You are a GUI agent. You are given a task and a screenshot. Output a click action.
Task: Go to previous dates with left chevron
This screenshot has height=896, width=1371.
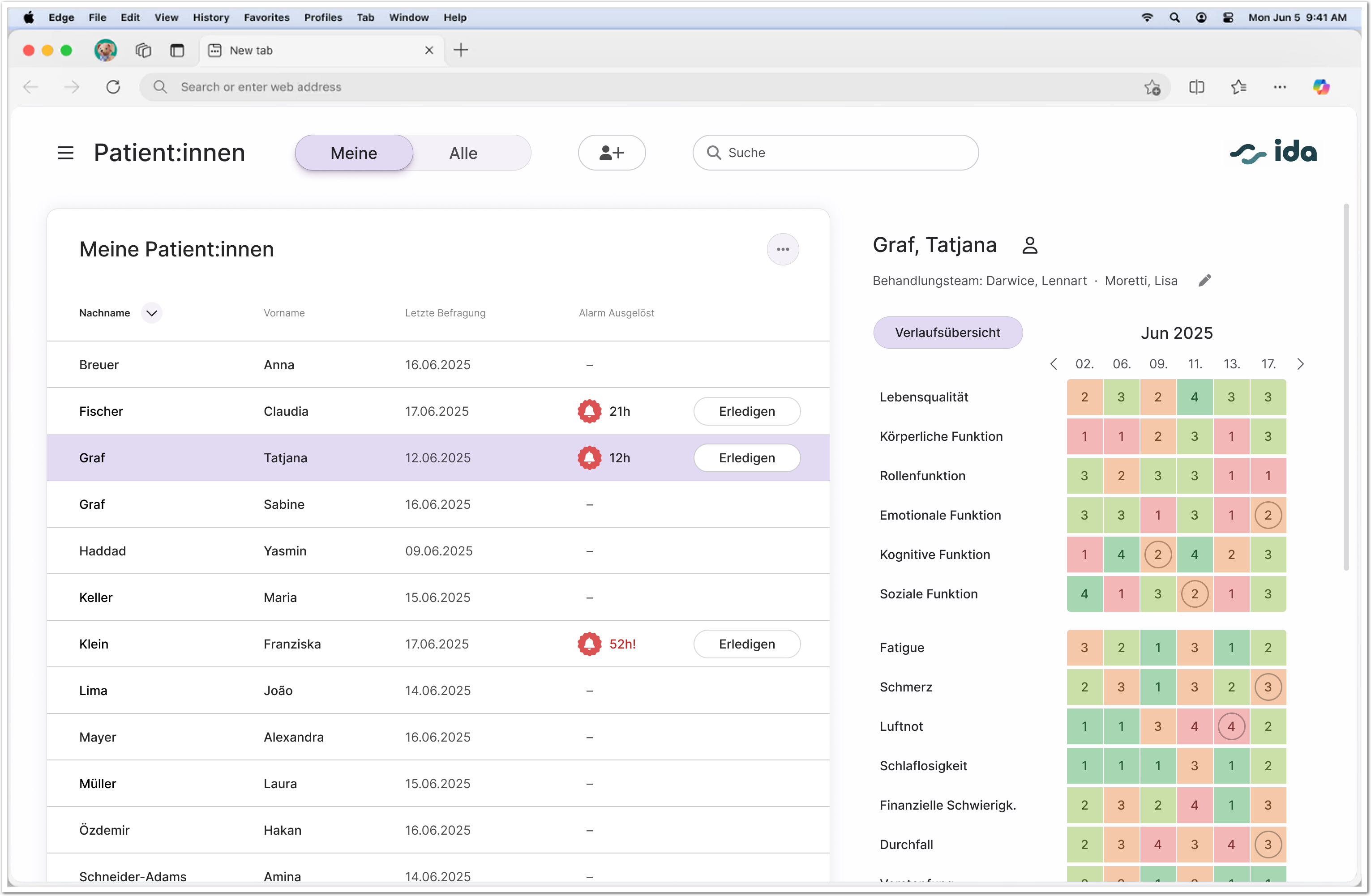[x=1053, y=364]
